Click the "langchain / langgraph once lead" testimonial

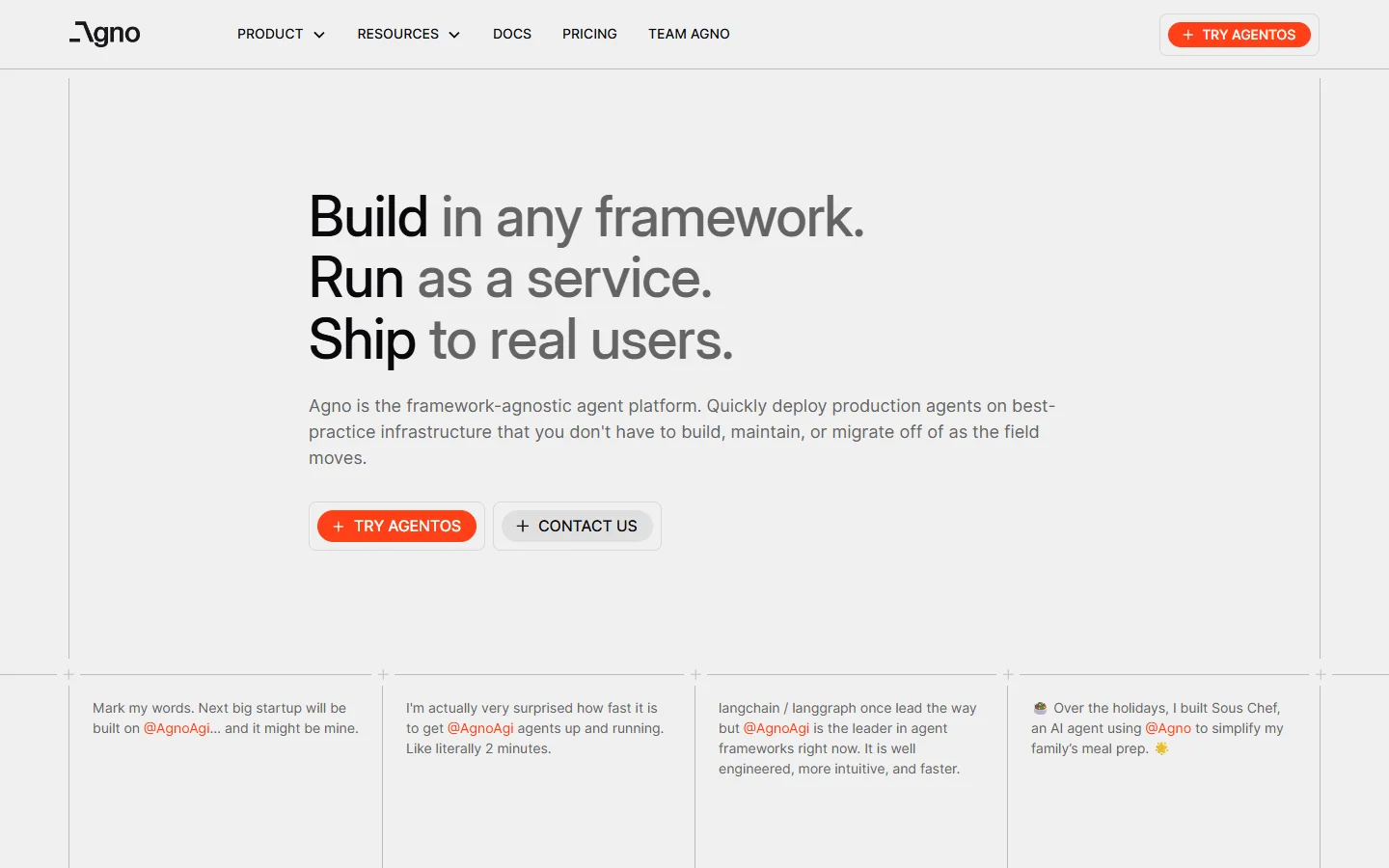pyautogui.click(x=848, y=738)
